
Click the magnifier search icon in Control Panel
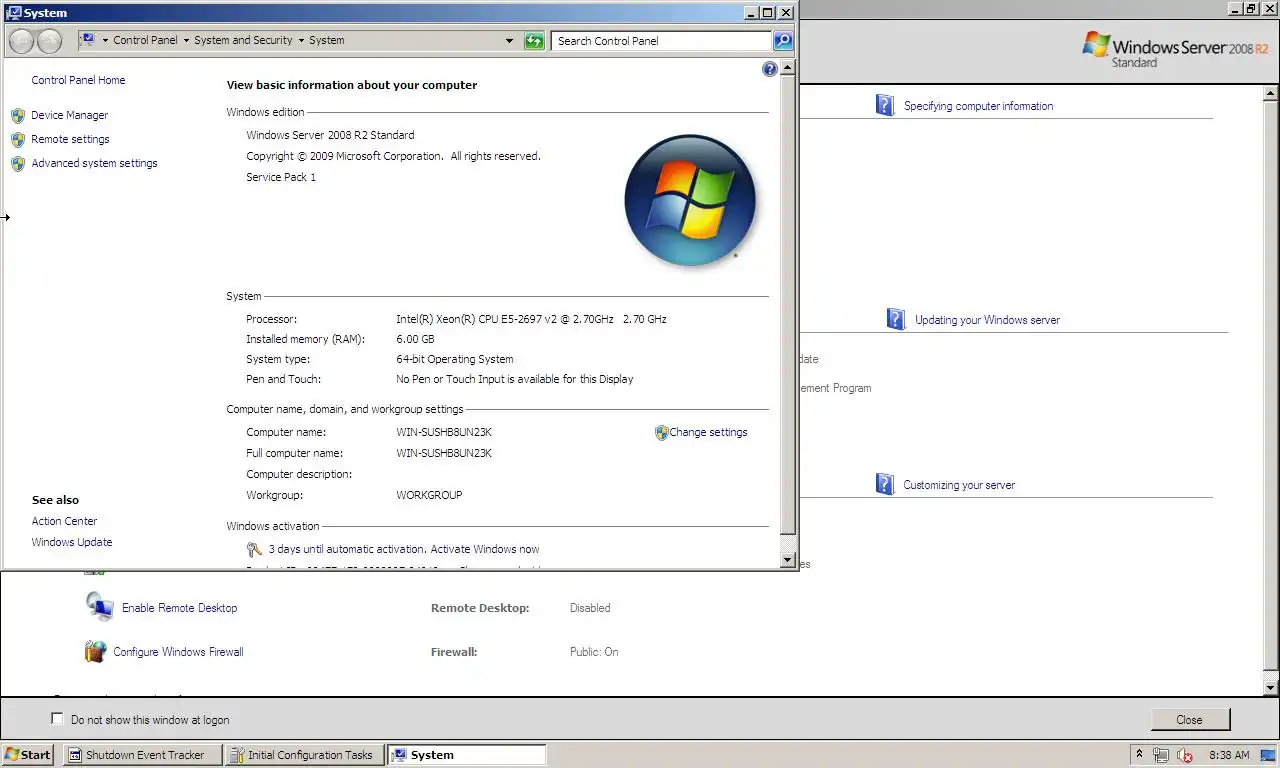(783, 41)
